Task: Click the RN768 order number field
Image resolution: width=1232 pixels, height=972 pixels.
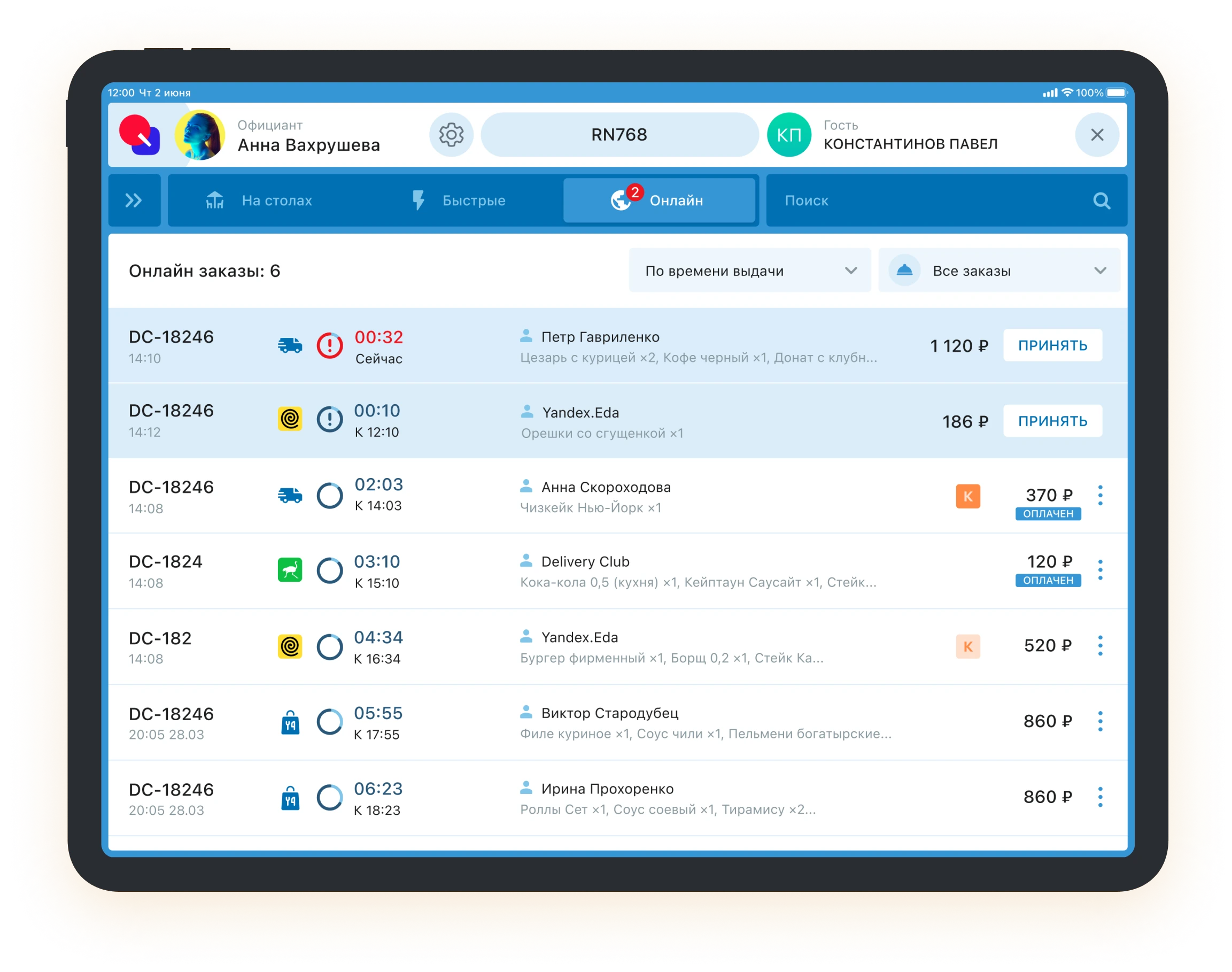Action: pyautogui.click(x=619, y=135)
